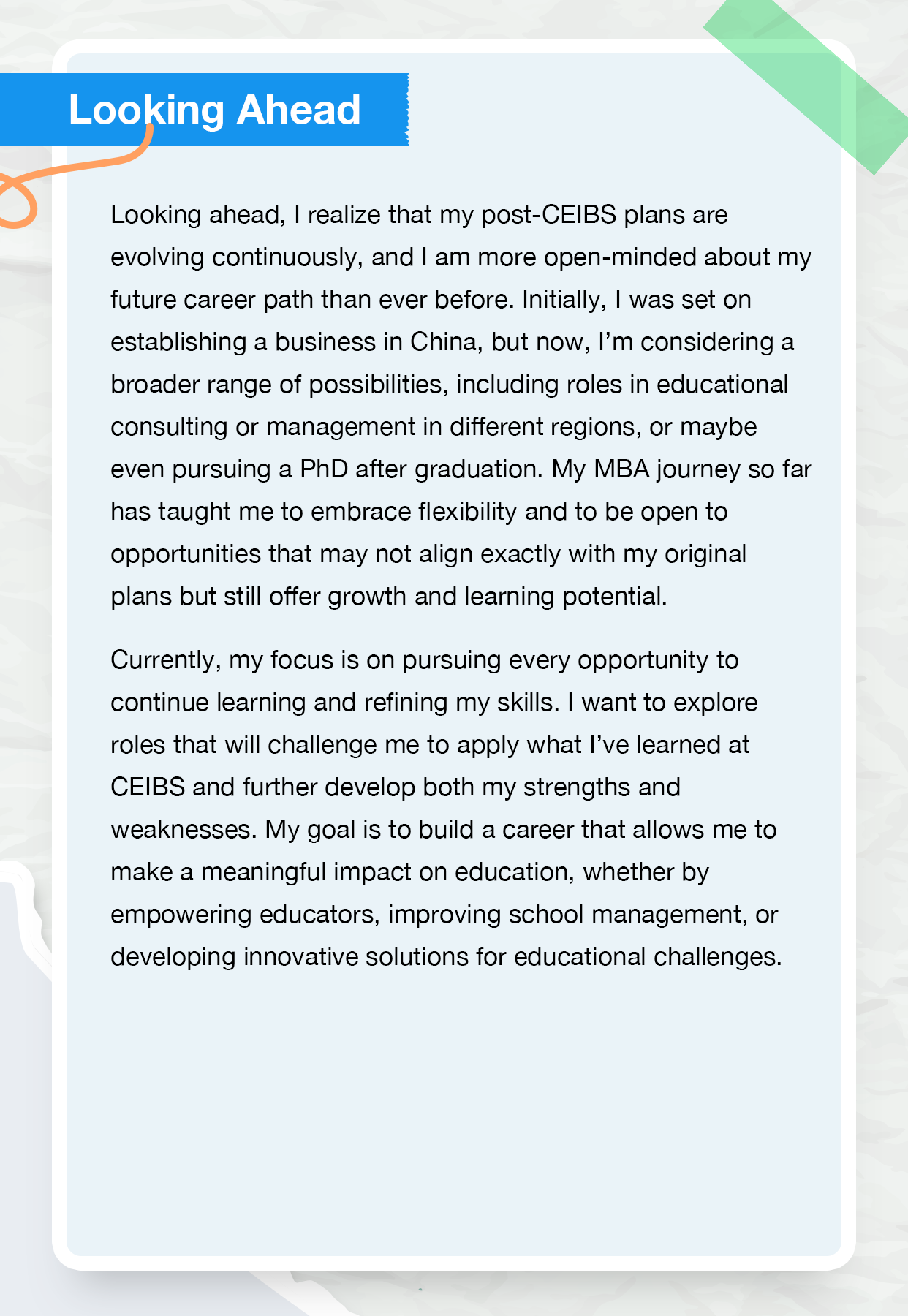This screenshot has width=908, height=1316.
Task: Click the word "Initially," in the text
Action: 564,300
